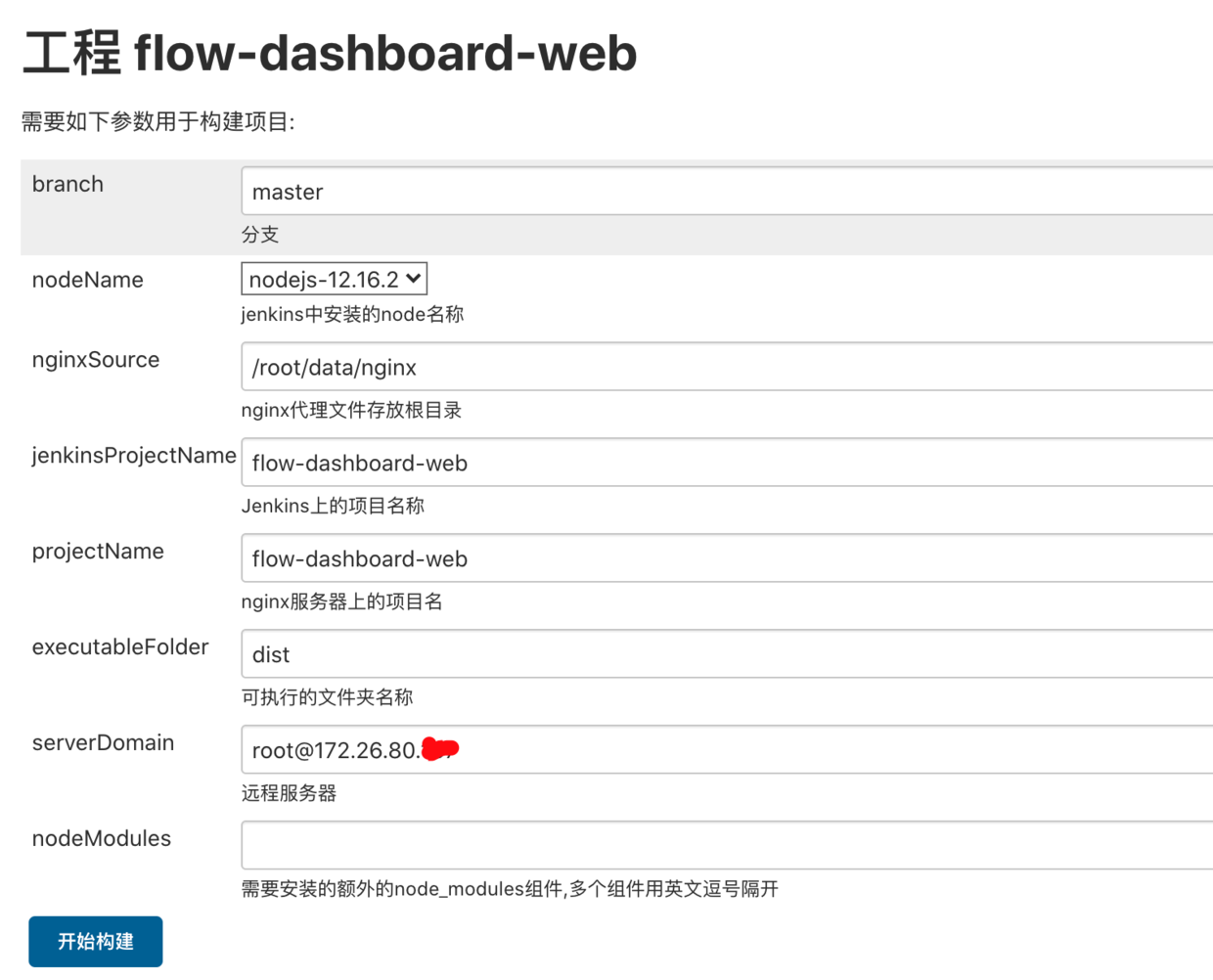Open the nodeName dropdown showing nodejs-12.16.2

(334, 279)
